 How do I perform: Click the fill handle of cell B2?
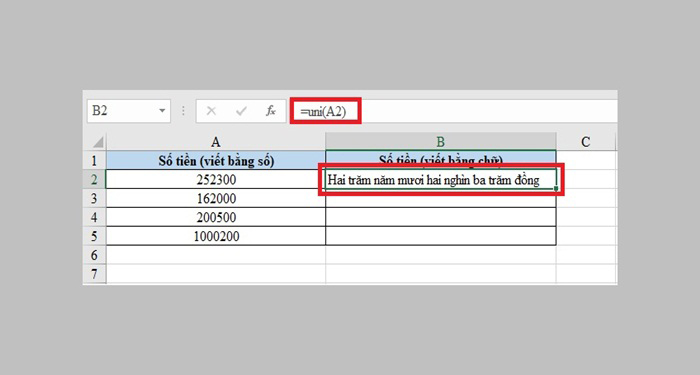556,188
